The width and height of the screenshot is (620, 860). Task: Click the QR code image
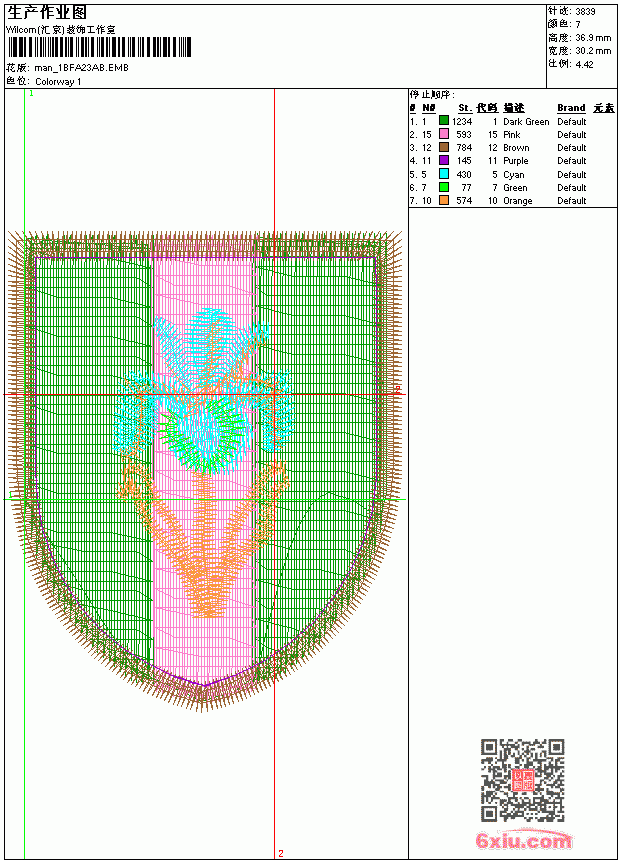[x=522, y=780]
